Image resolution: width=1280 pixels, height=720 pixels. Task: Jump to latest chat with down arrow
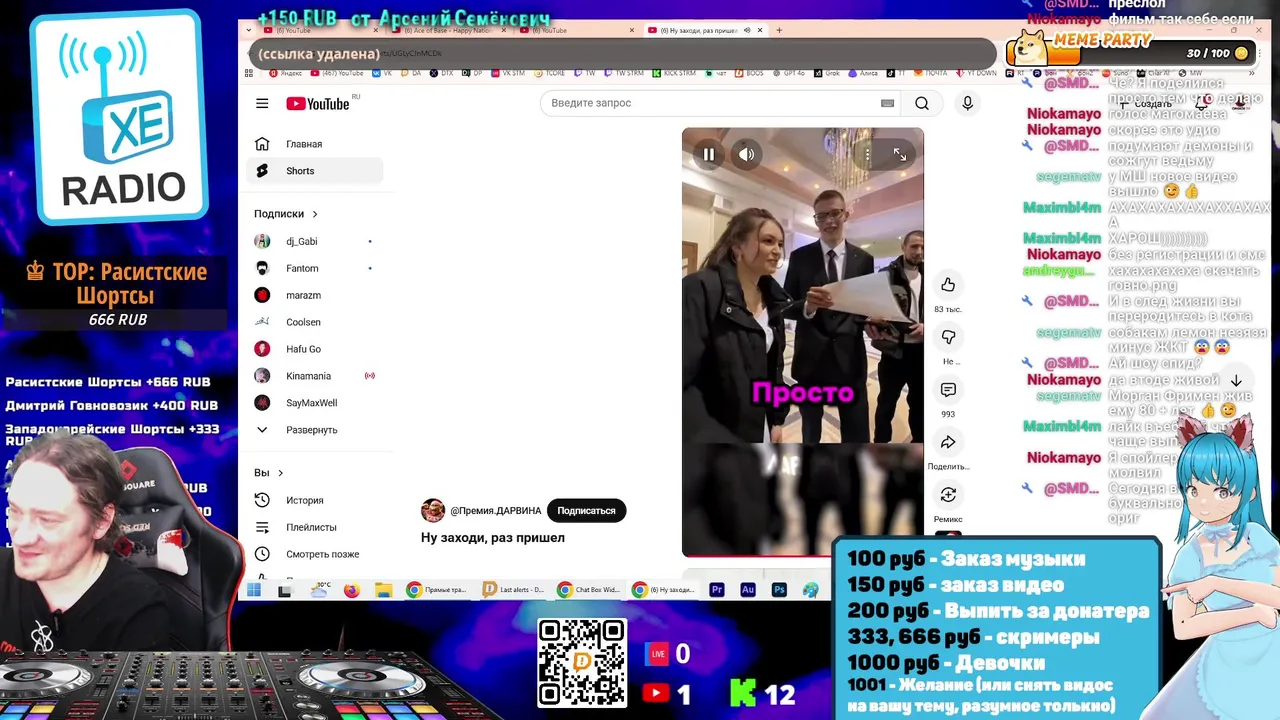pos(1236,381)
